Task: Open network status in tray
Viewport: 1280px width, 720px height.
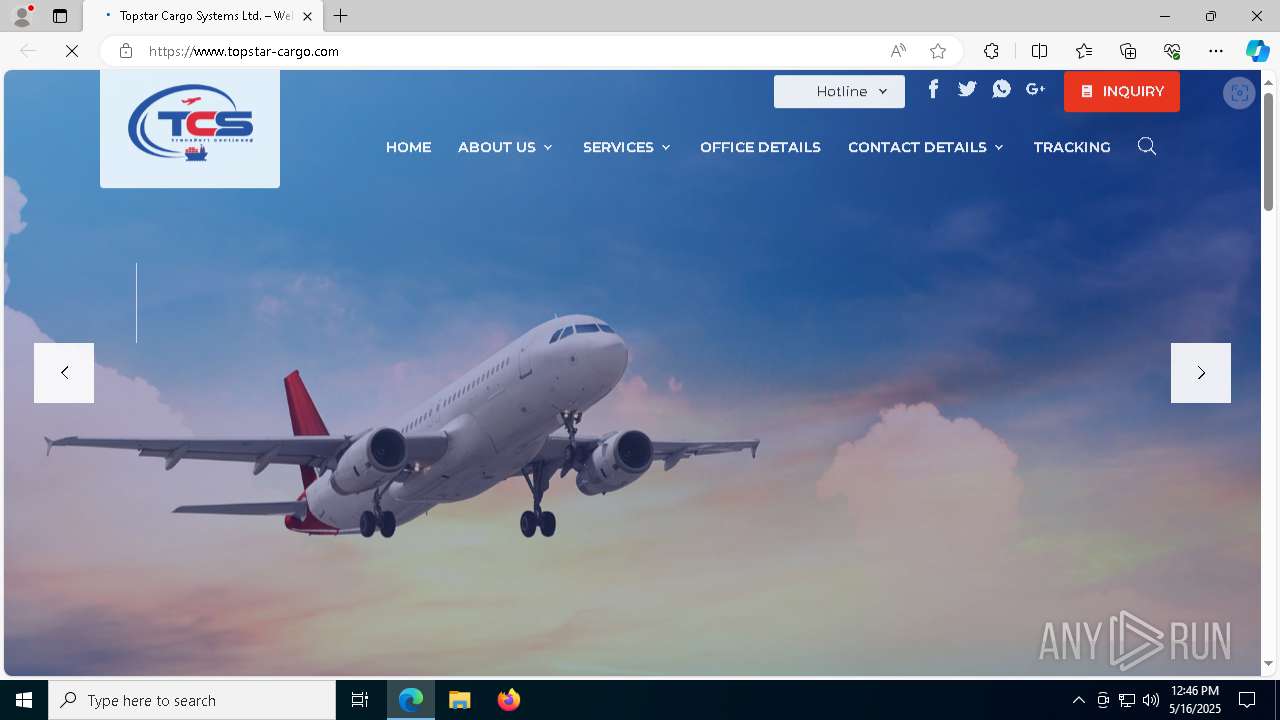Action: (1127, 700)
